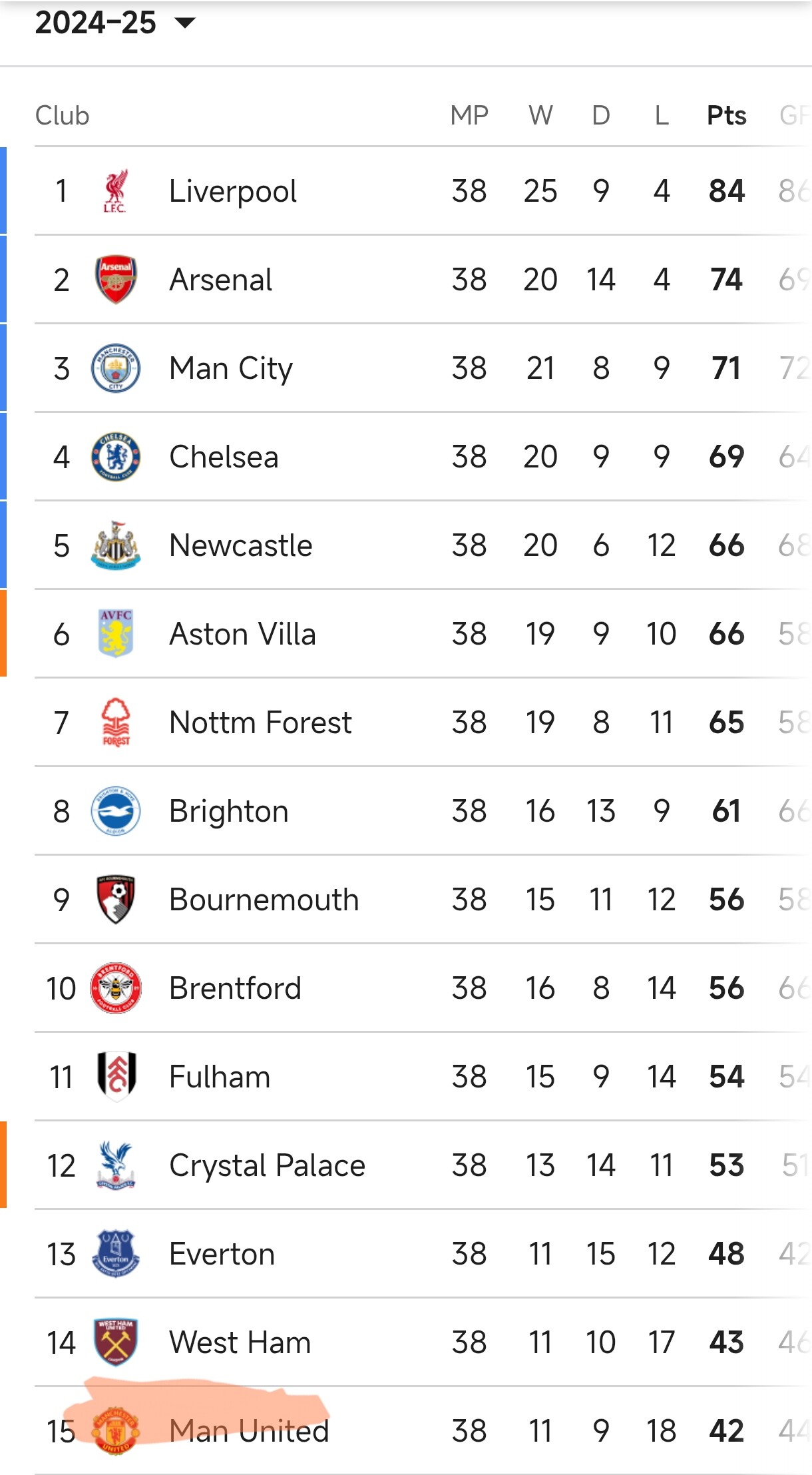812x1475 pixels.
Task: Click the Liverpool club crest
Action: (x=115, y=191)
